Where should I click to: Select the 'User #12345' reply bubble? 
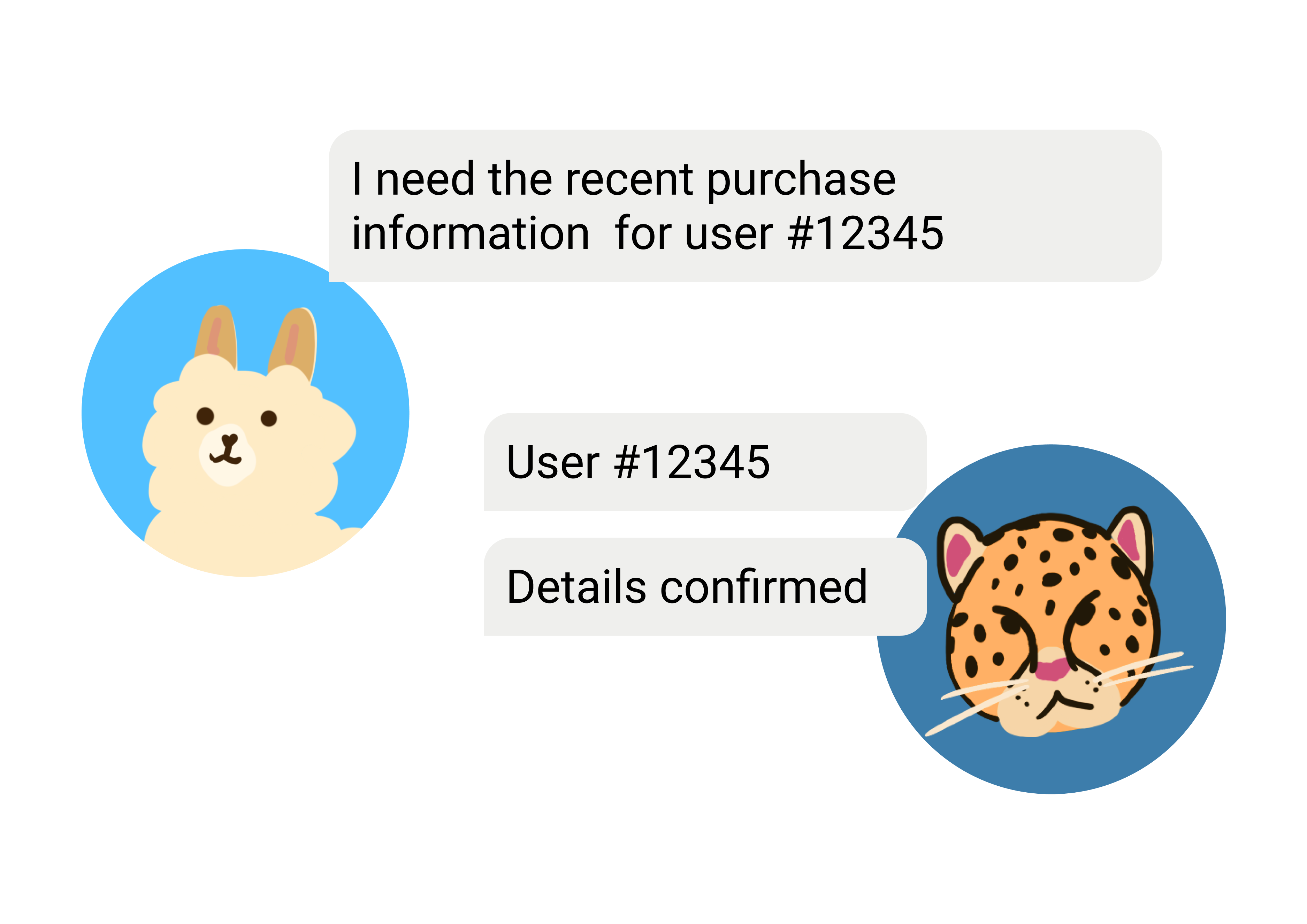point(705,462)
